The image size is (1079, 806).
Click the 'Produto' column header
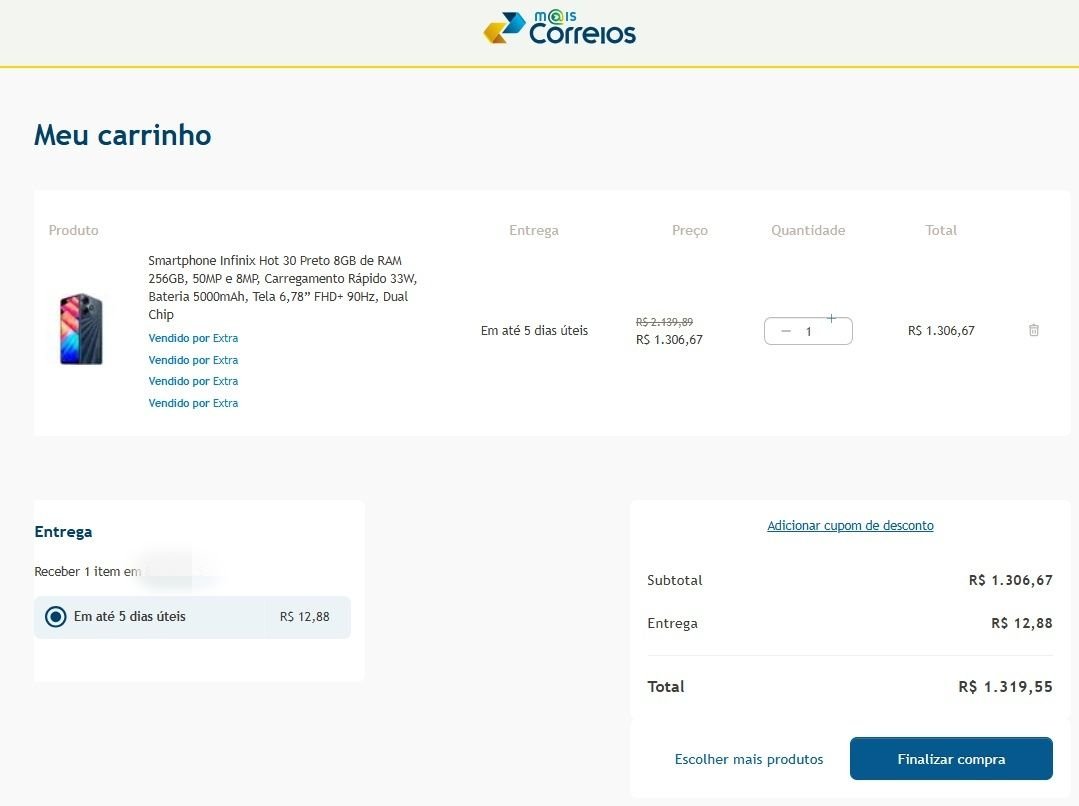74,231
